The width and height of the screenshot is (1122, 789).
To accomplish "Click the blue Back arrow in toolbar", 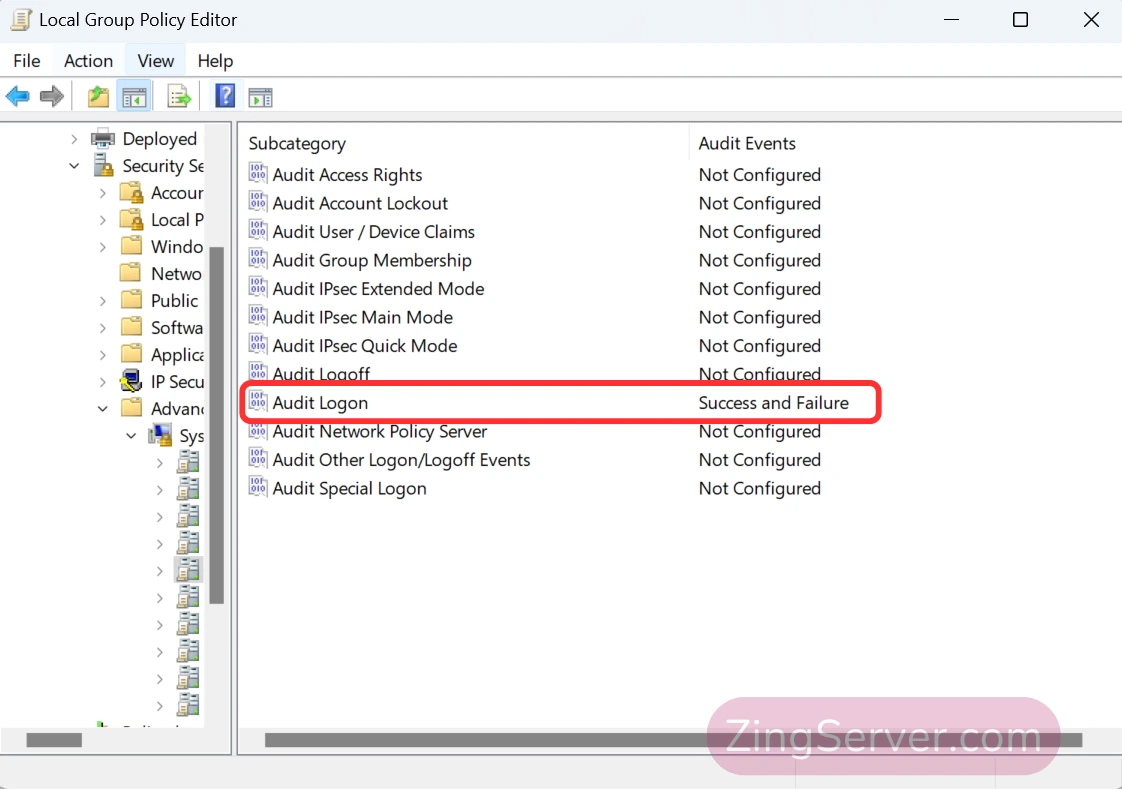I will point(18,96).
